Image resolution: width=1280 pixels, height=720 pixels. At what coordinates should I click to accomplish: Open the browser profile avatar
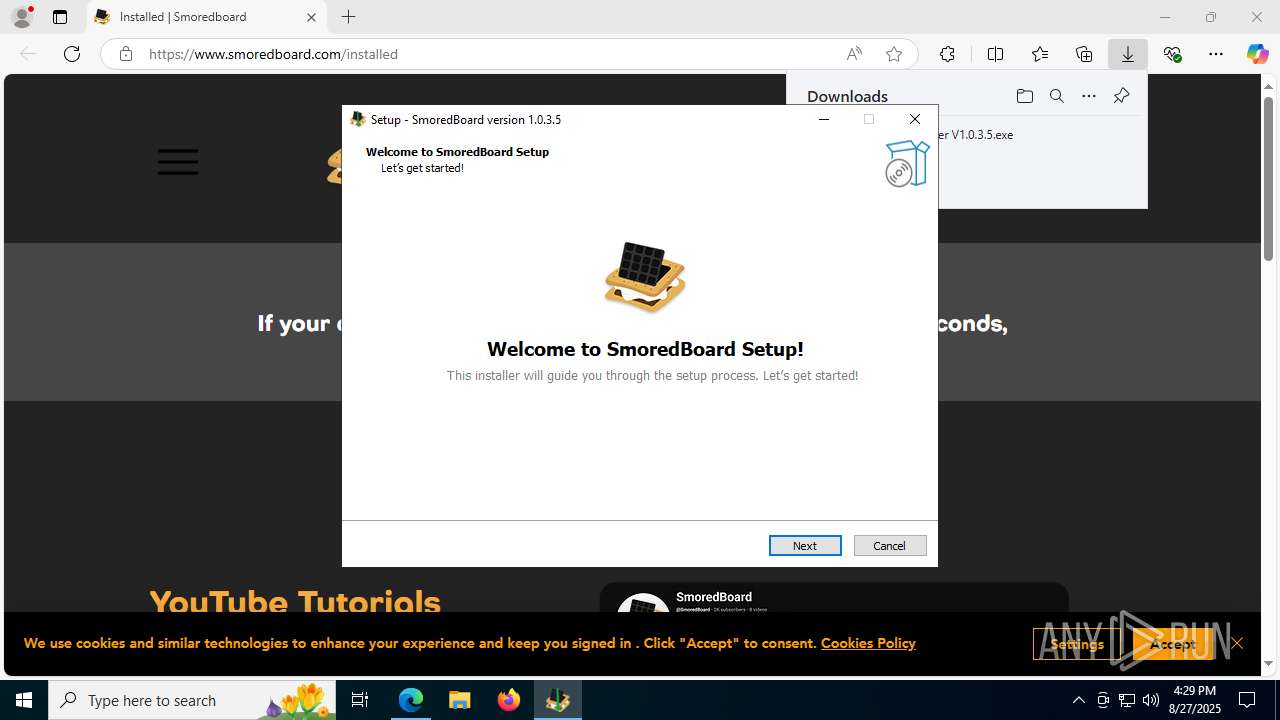tap(21, 17)
